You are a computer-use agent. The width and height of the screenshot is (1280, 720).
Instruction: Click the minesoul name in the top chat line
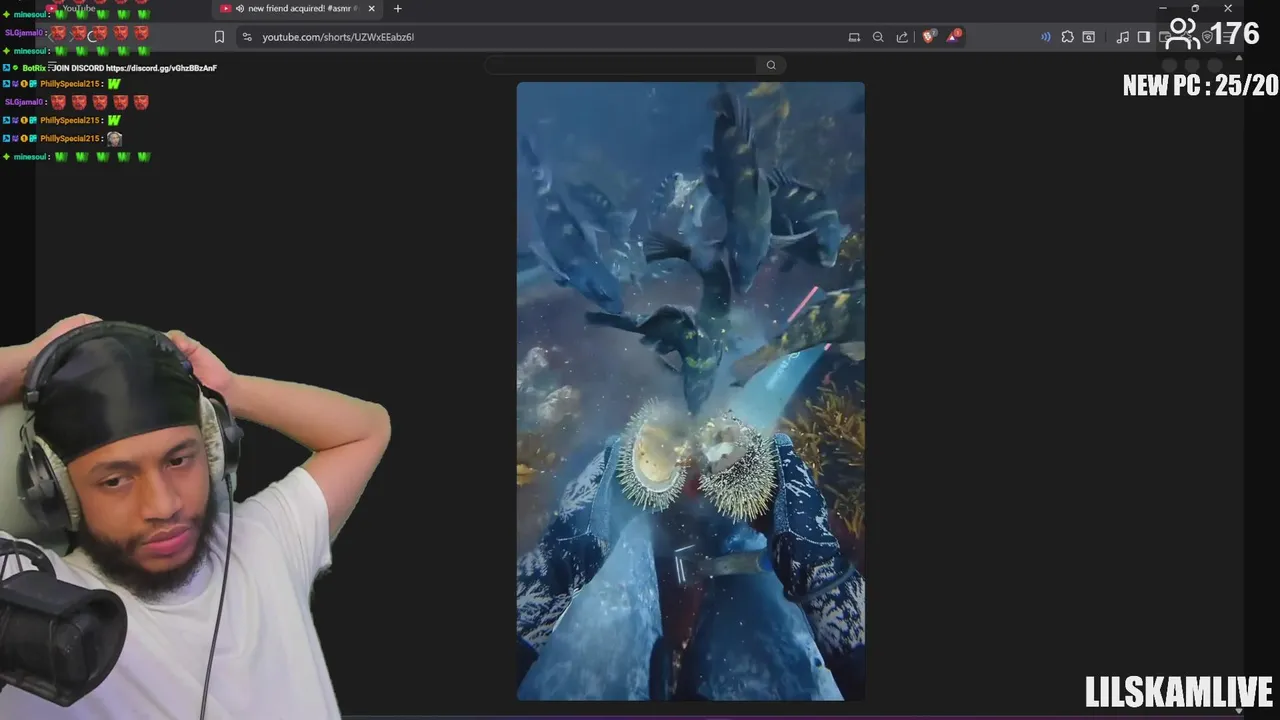pos(30,15)
